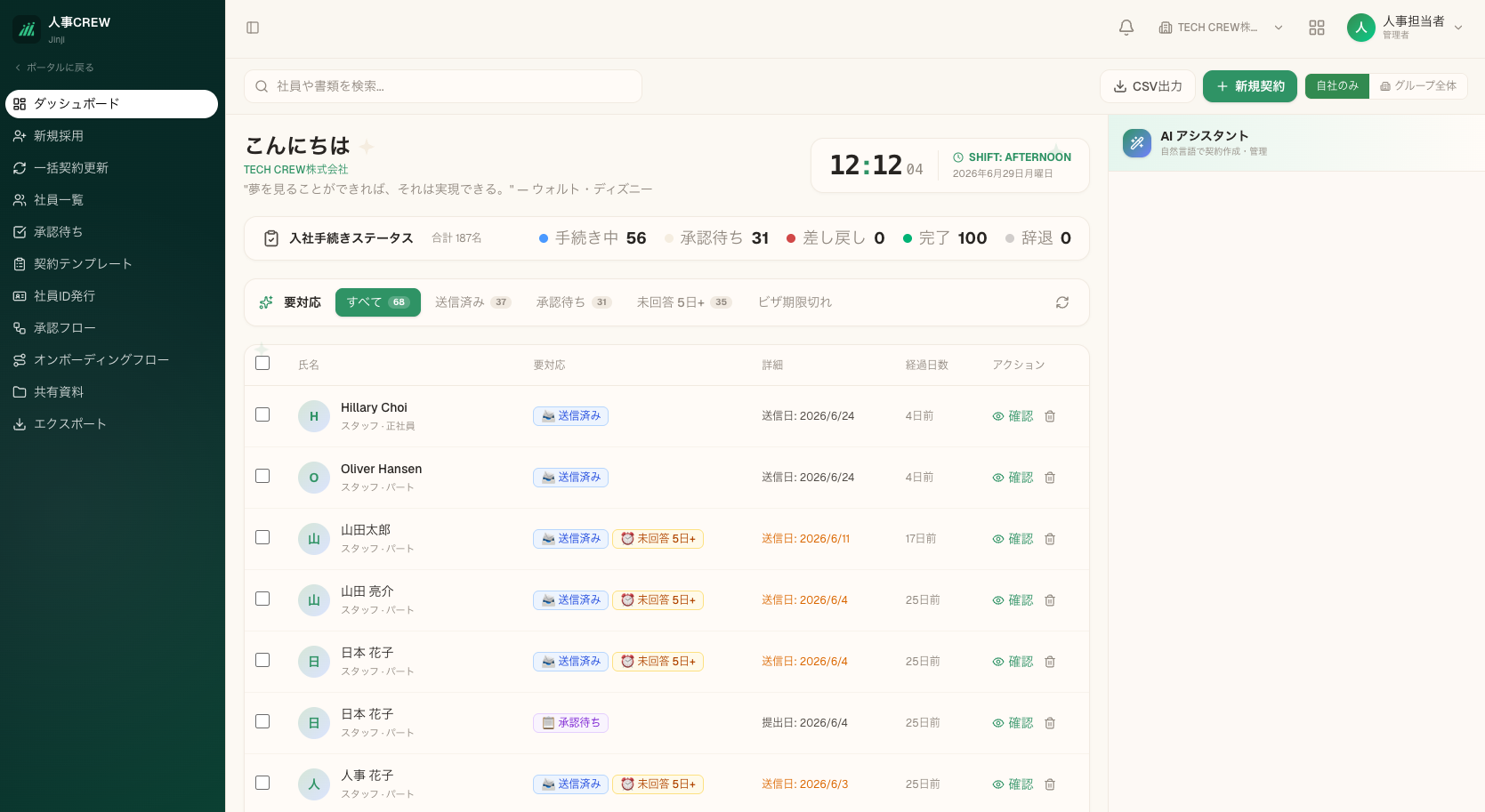Open オンボーディングフロー in the sidebar
This screenshot has height=812, width=1485.
(111, 360)
